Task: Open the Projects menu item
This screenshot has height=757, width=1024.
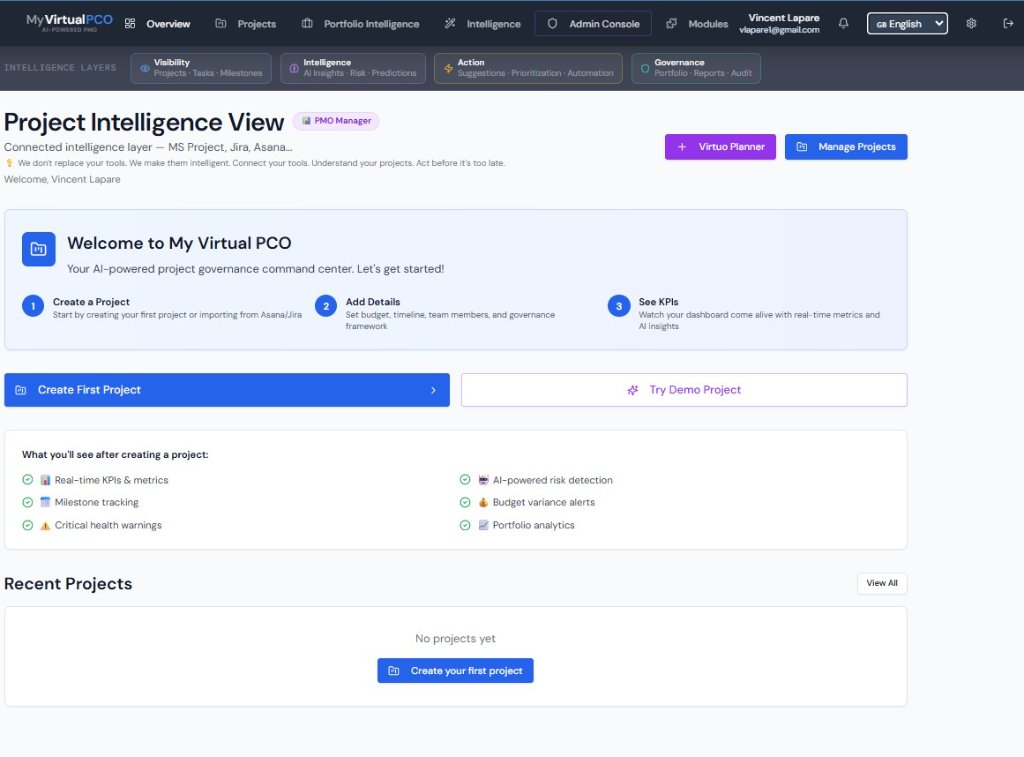Action: click(x=246, y=24)
